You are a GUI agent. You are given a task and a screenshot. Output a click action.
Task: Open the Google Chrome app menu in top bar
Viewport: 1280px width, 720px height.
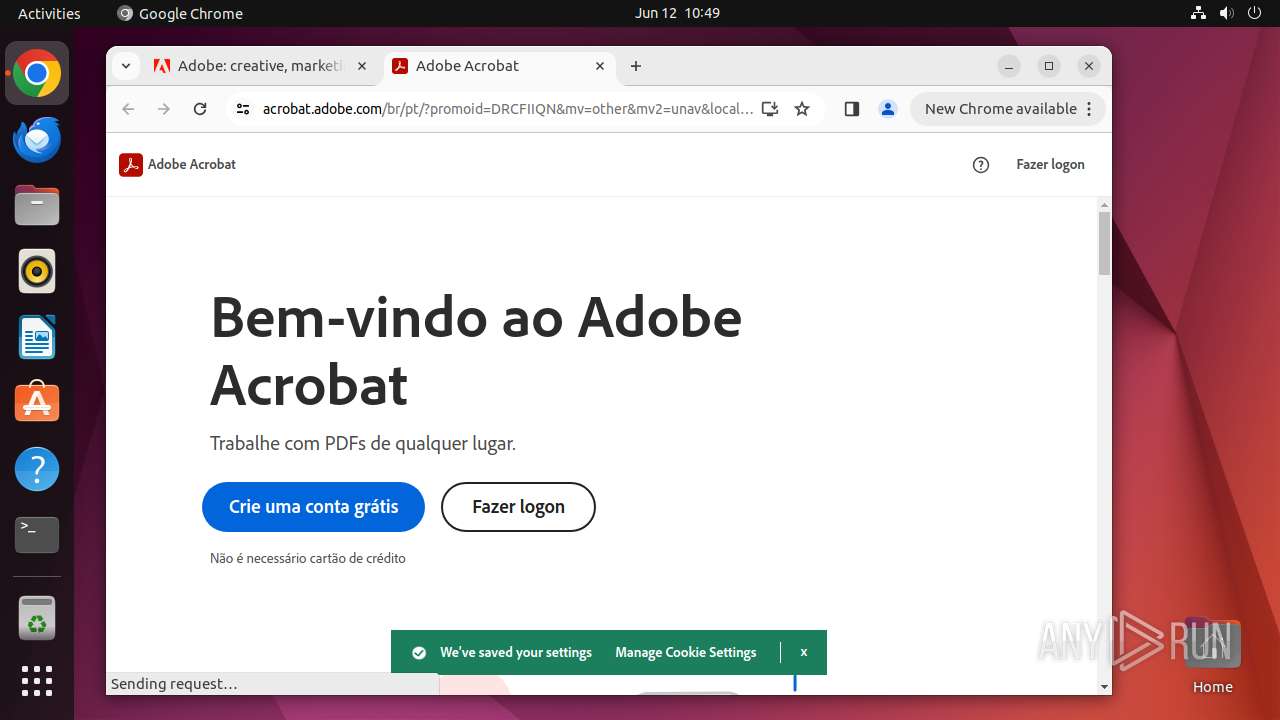coord(180,13)
